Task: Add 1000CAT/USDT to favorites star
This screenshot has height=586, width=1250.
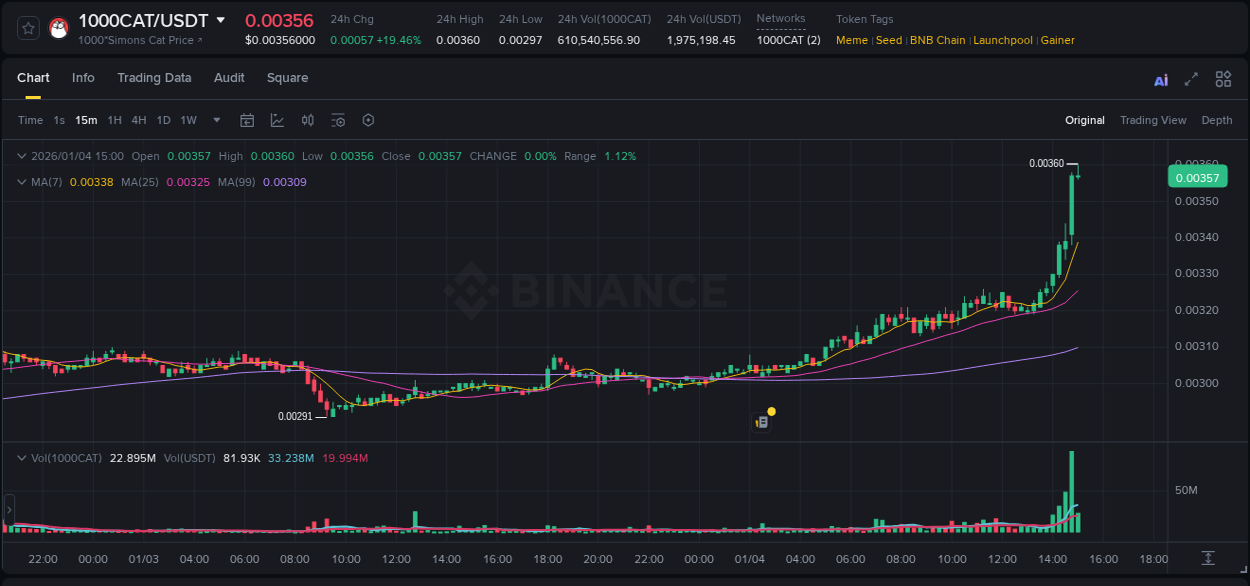Action: point(27,28)
